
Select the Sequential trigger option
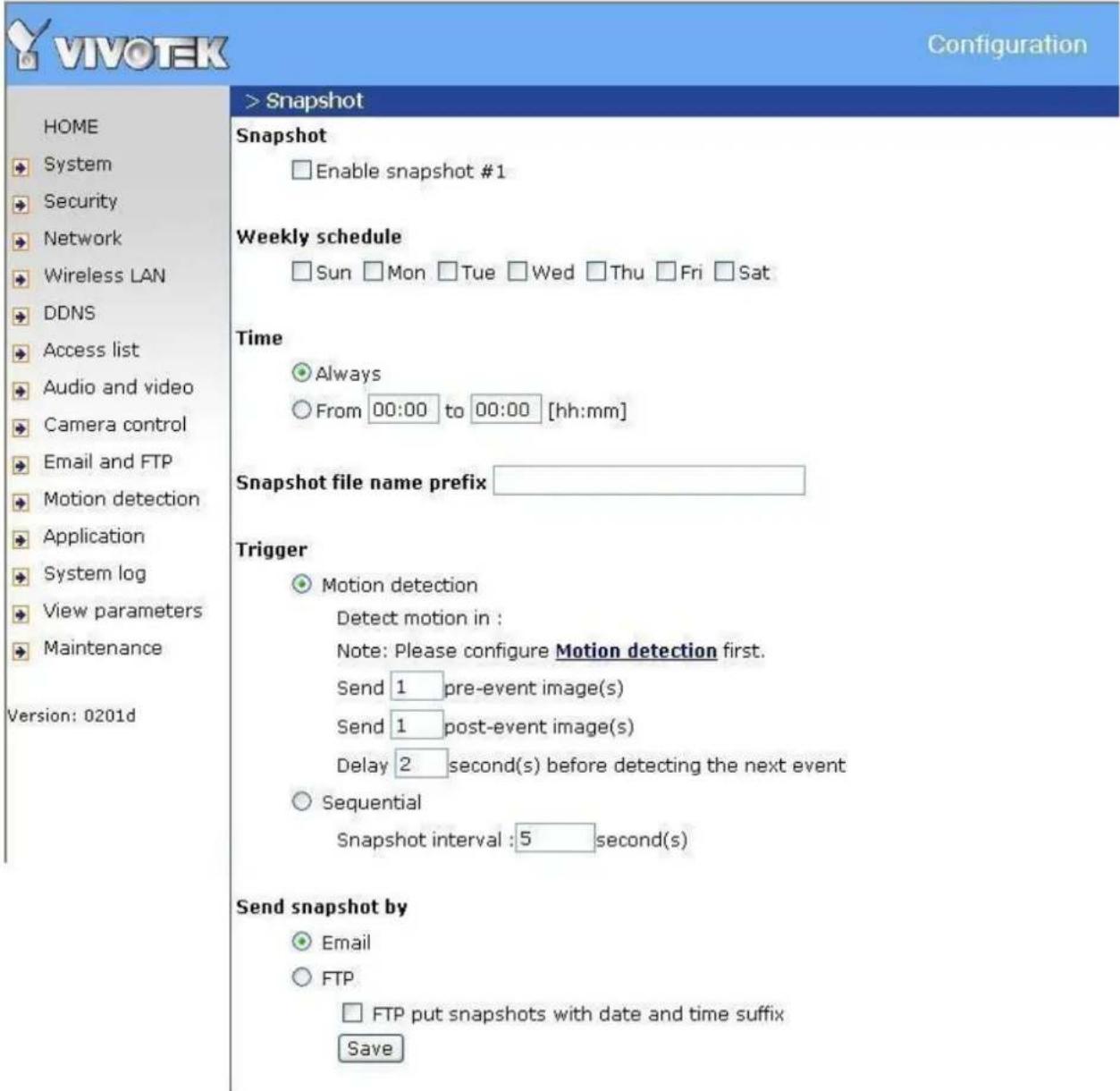coord(302,801)
